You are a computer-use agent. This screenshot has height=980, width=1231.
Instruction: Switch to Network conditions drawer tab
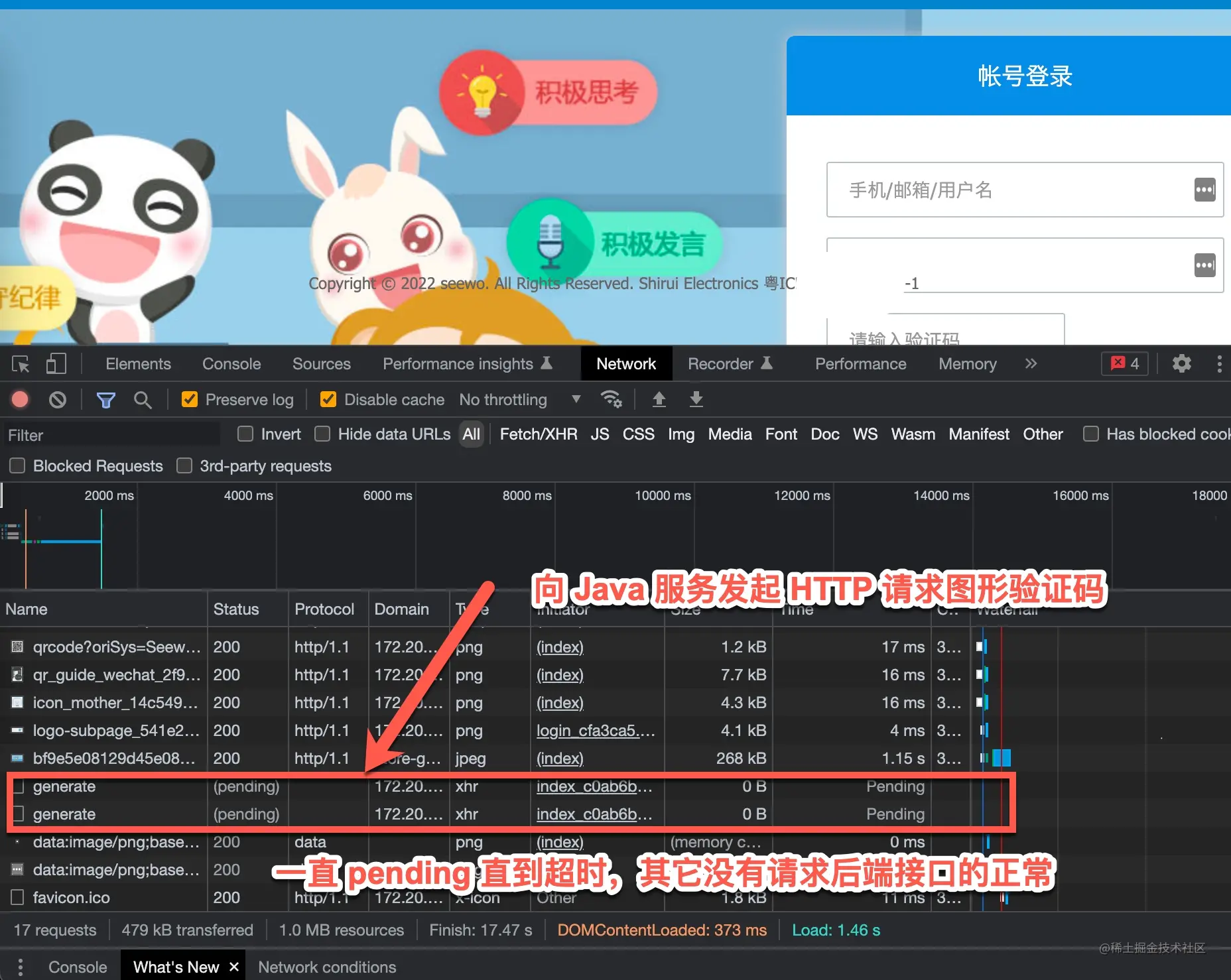pos(327,967)
